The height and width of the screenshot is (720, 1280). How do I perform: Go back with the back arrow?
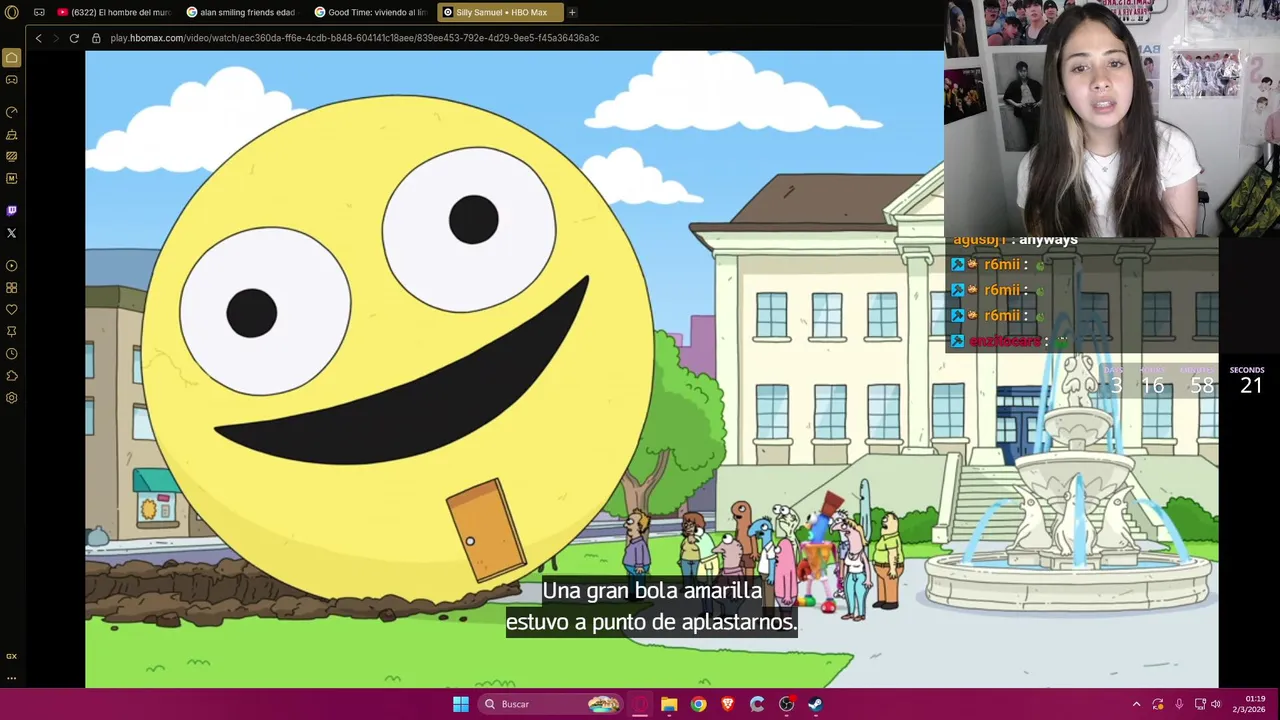tap(38, 38)
